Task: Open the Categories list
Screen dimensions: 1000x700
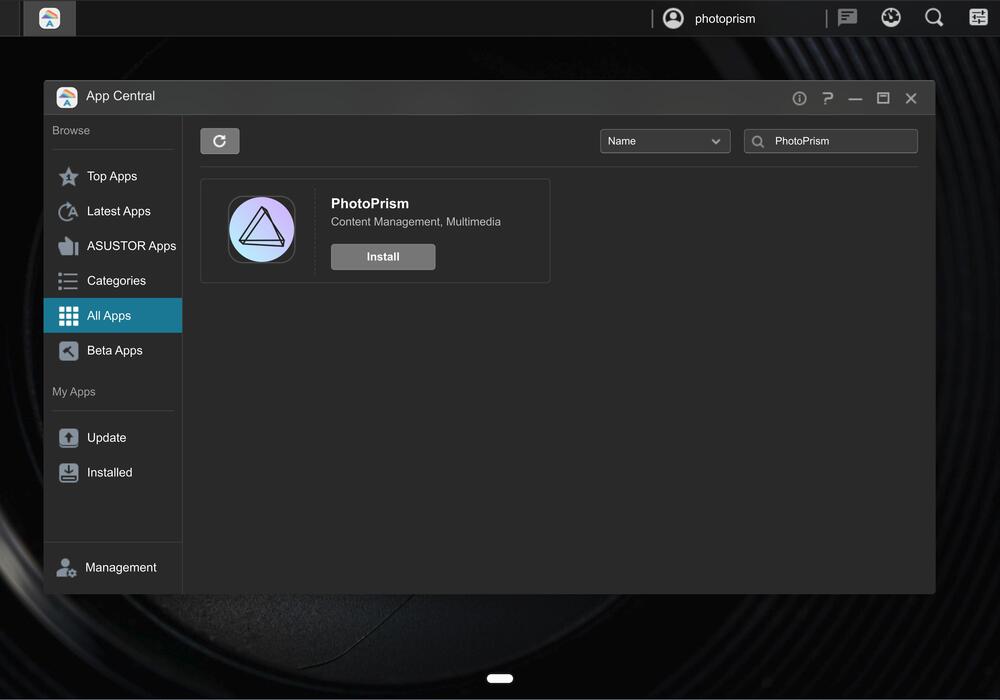Action: [x=115, y=280]
